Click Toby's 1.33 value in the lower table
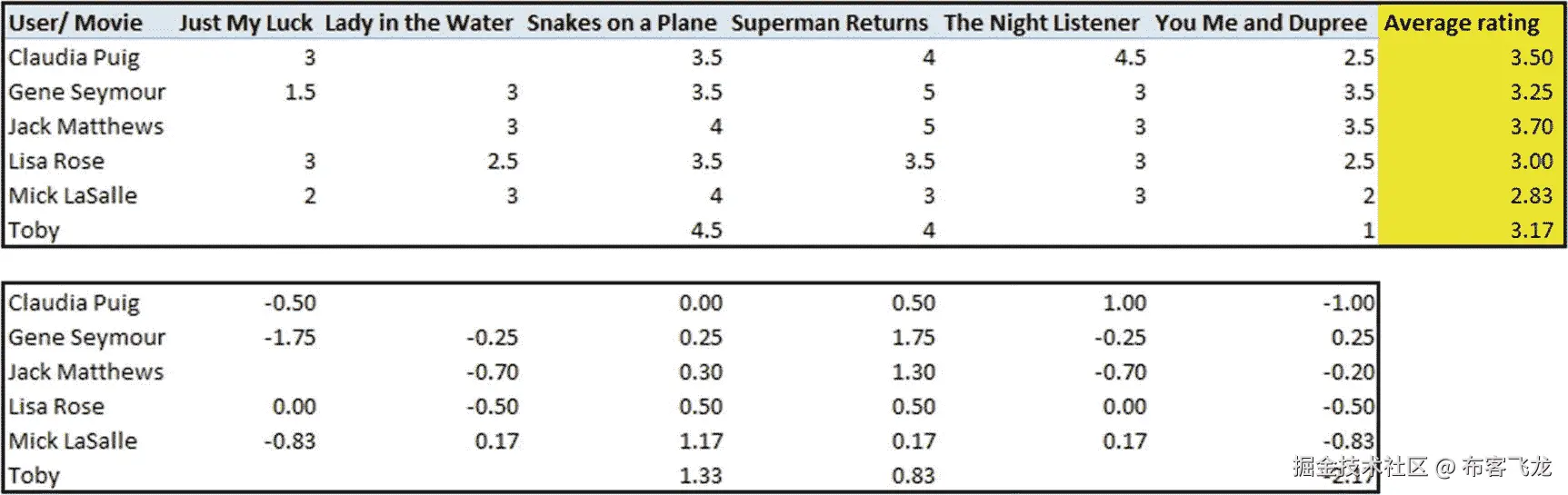This screenshot has width=1568, height=495. tap(701, 476)
